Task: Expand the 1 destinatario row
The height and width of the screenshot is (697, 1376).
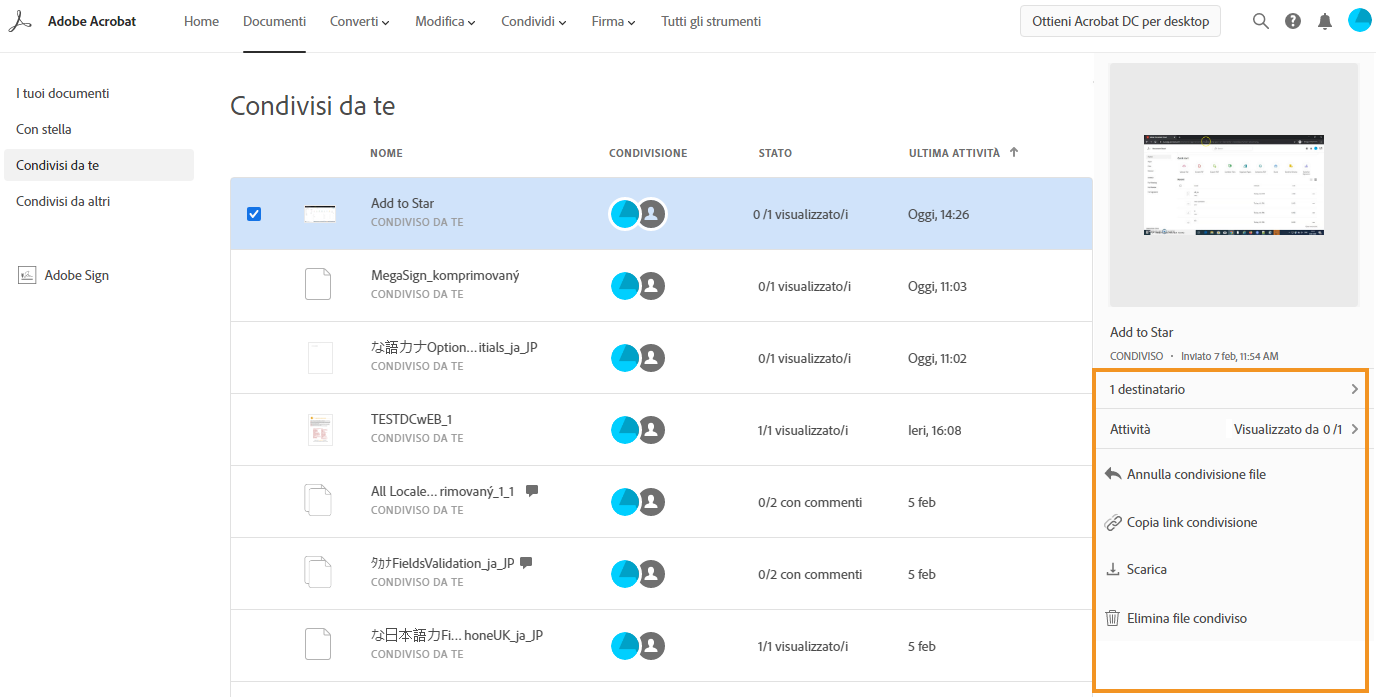Action: pos(1230,389)
